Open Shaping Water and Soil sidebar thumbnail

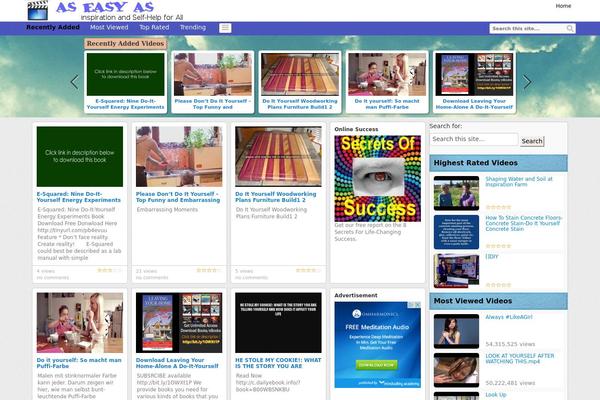pyautogui.click(x=457, y=193)
